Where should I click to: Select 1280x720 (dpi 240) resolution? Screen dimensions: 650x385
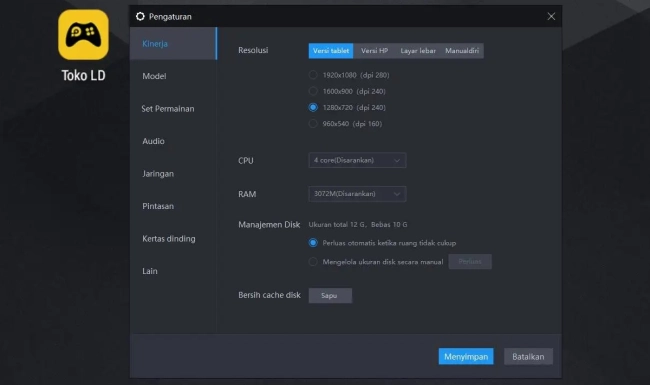313,107
